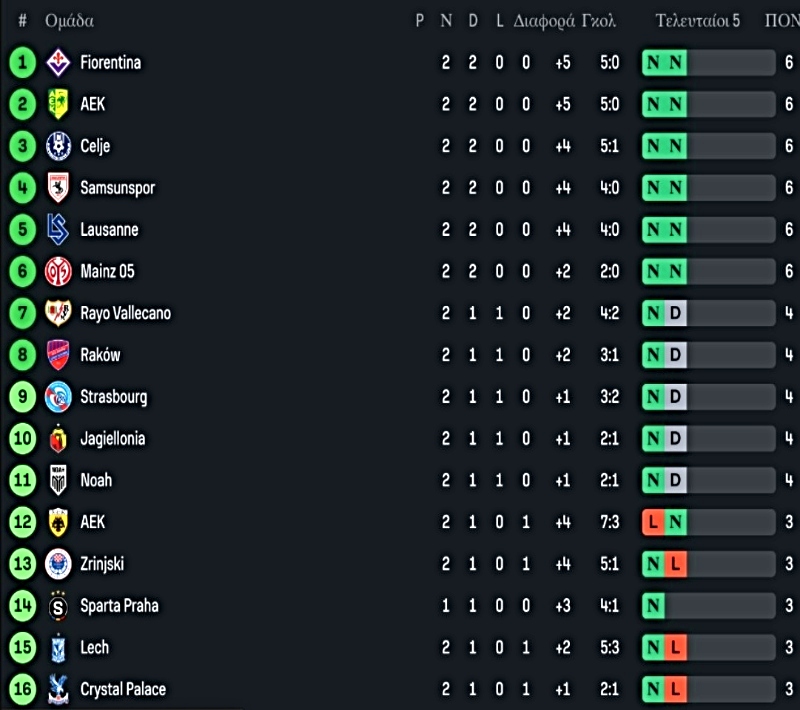This screenshot has width=800, height=710.
Task: Open the Celje team logo
Action: coord(58,146)
